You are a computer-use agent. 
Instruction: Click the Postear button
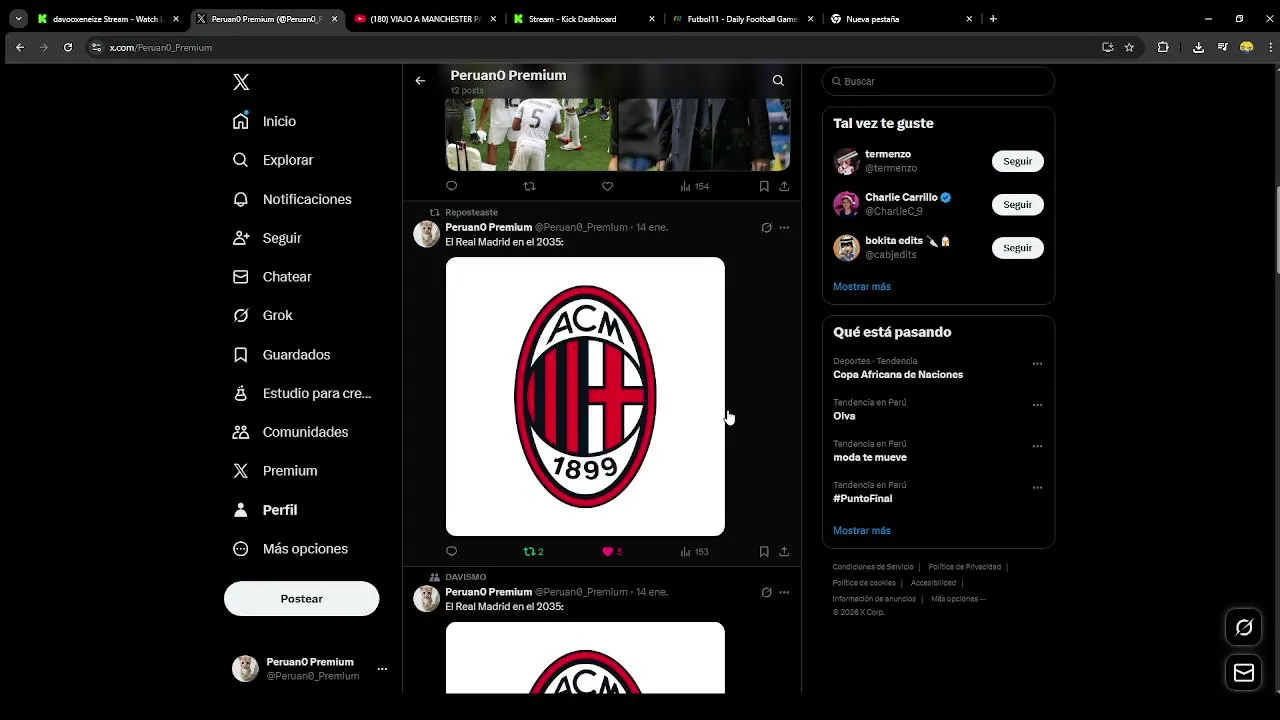pyautogui.click(x=301, y=598)
